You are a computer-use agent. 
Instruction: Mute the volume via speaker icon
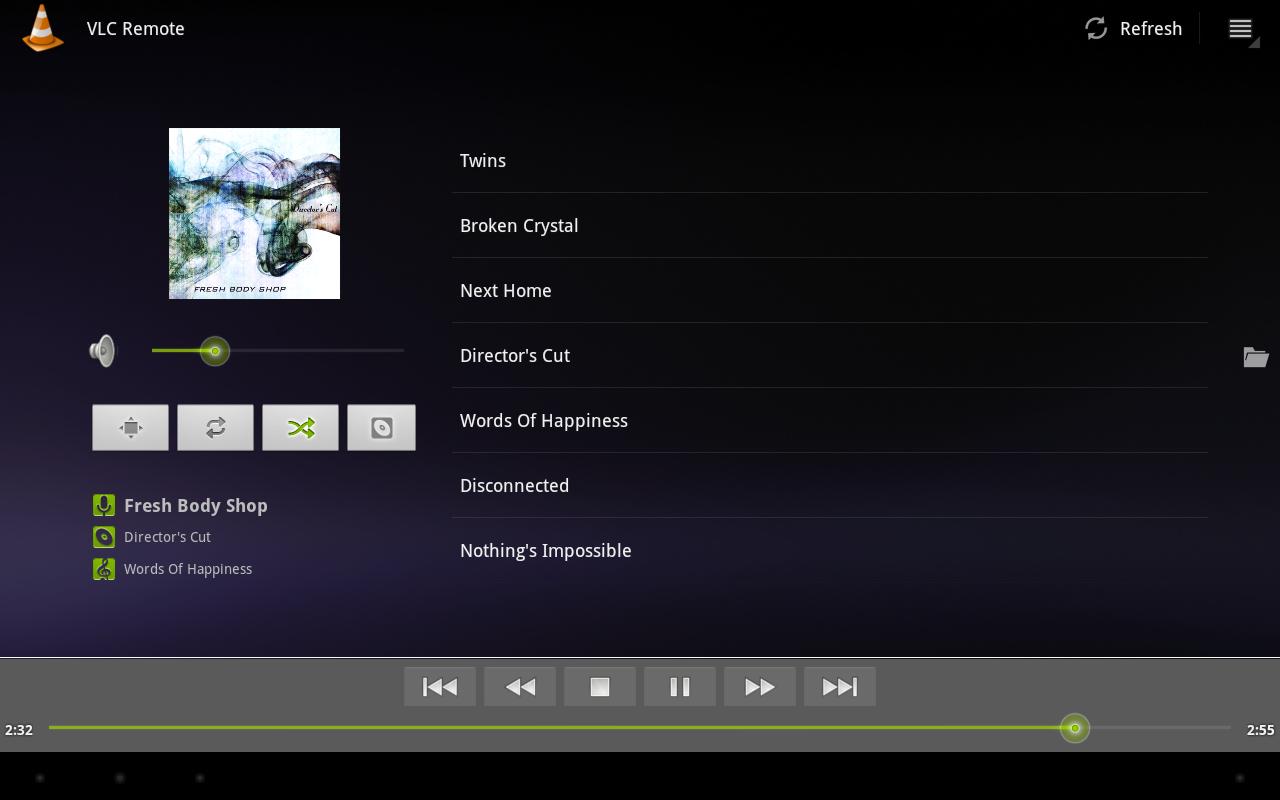point(103,350)
